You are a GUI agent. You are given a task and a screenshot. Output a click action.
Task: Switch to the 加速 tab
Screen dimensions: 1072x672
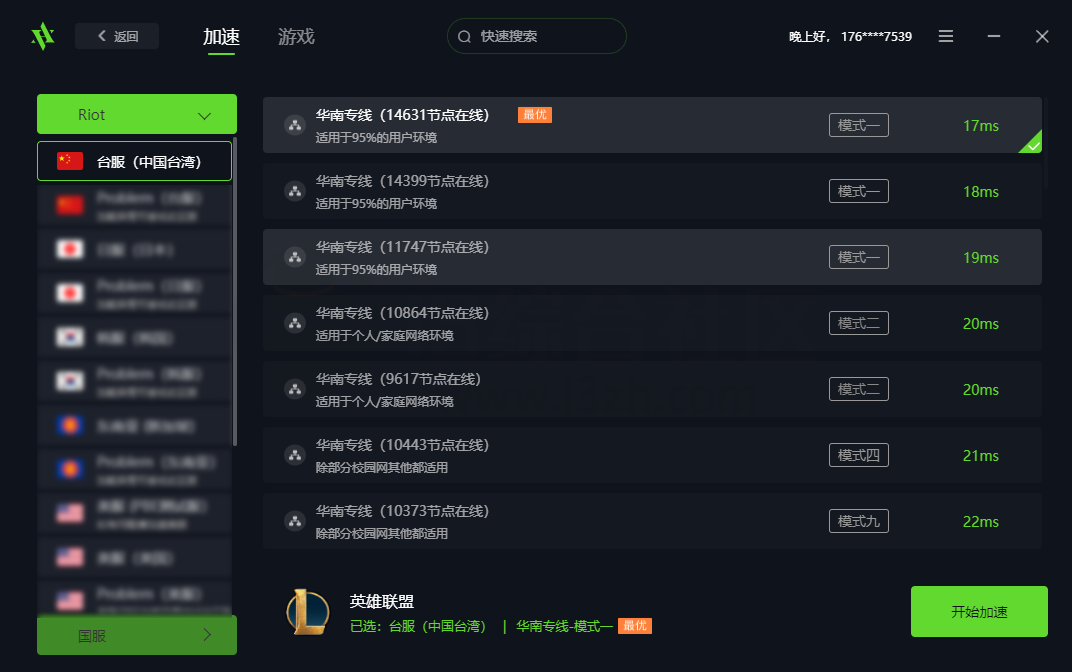pyautogui.click(x=222, y=37)
